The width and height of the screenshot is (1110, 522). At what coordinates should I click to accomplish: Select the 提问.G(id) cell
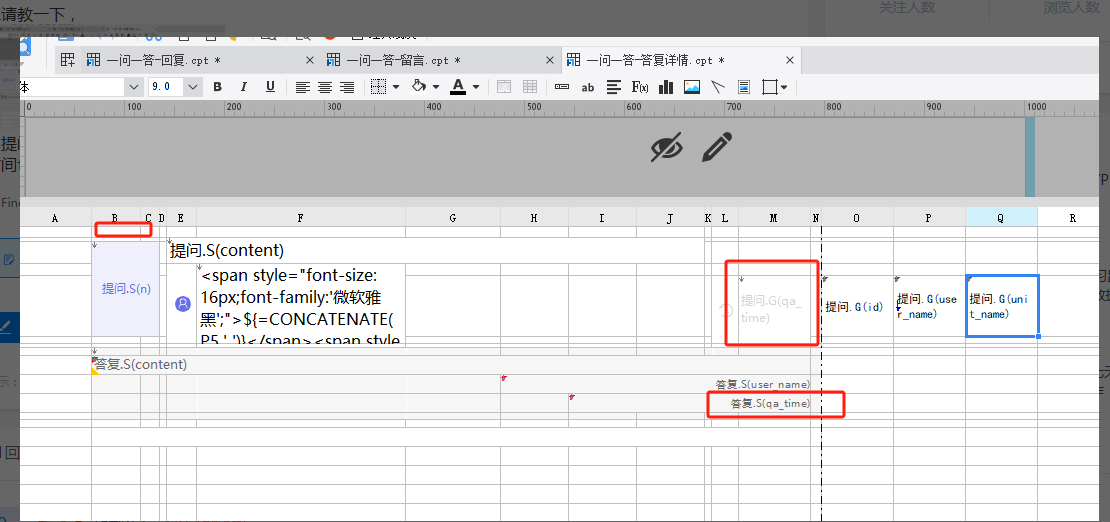pyautogui.click(x=856, y=307)
